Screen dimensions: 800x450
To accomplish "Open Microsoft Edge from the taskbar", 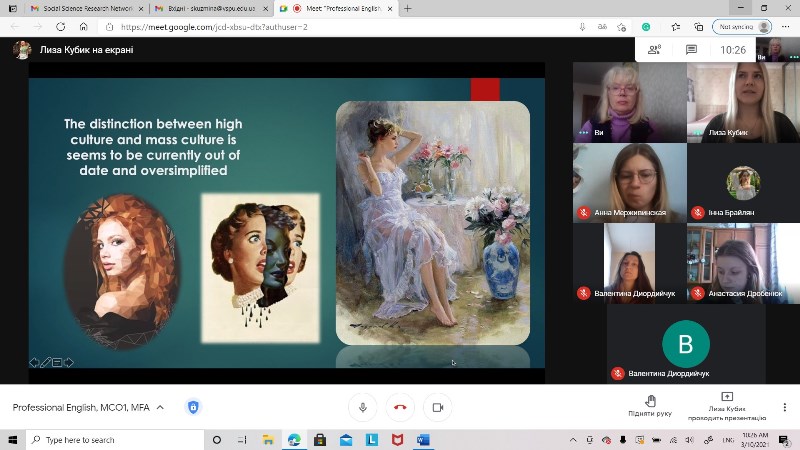I will click(294, 439).
